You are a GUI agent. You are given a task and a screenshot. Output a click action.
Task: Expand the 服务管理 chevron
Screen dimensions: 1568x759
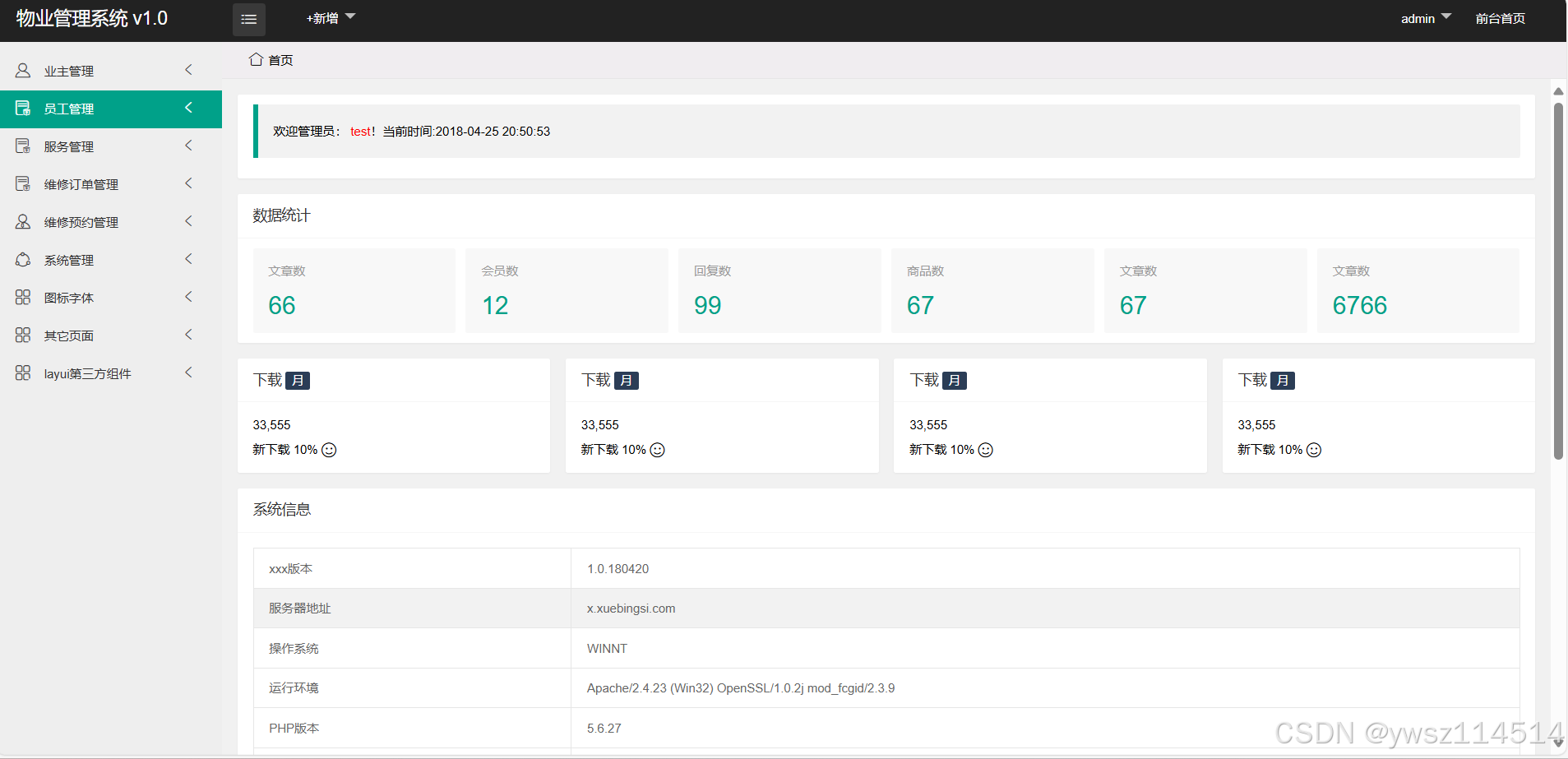click(188, 146)
